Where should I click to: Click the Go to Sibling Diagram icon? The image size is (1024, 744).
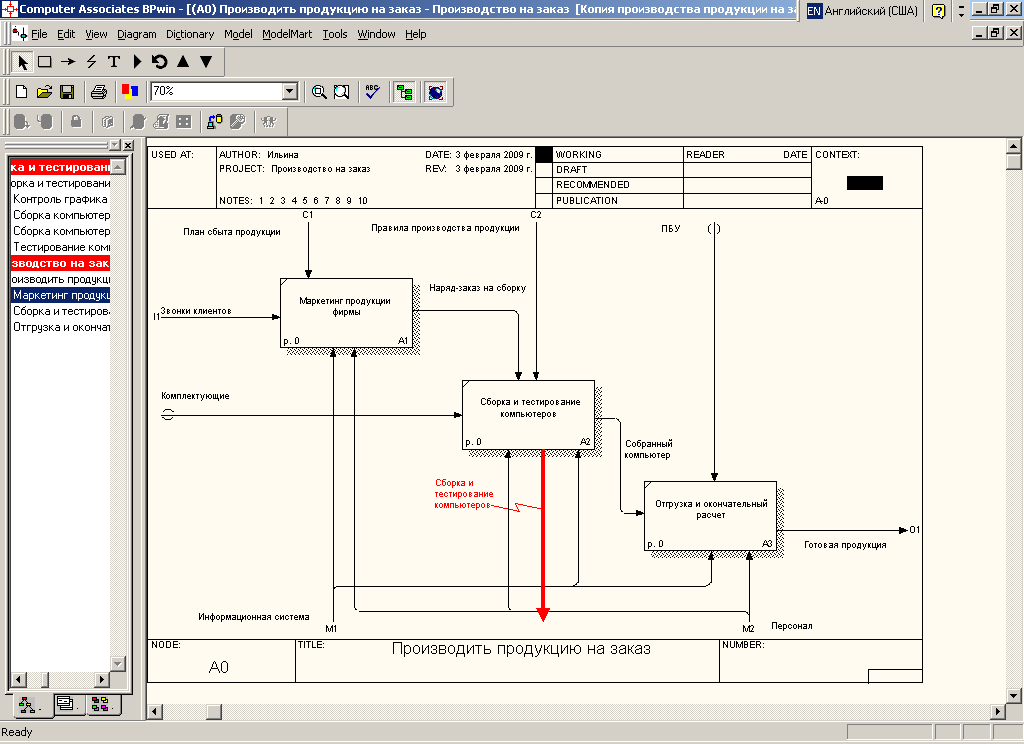(x=160, y=62)
